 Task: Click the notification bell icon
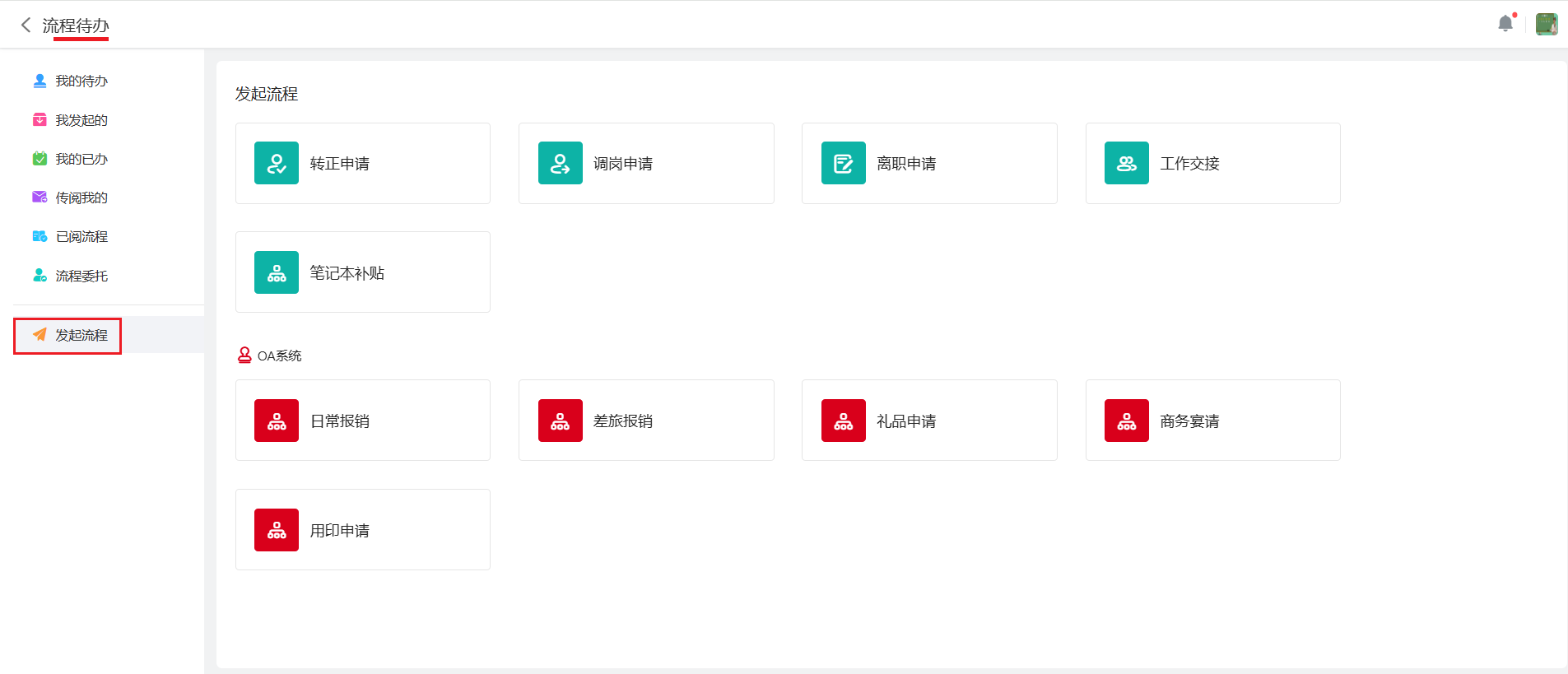pos(1505,24)
